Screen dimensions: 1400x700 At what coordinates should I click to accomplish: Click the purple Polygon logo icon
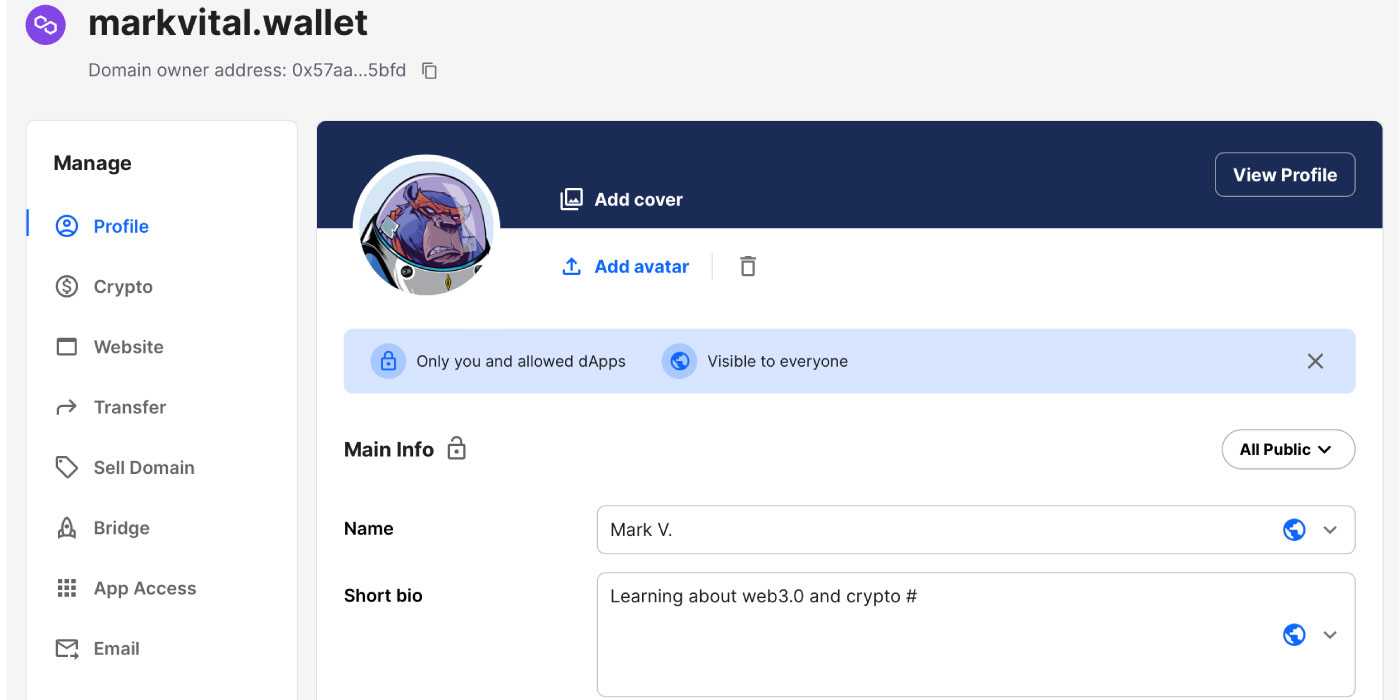(x=46, y=24)
